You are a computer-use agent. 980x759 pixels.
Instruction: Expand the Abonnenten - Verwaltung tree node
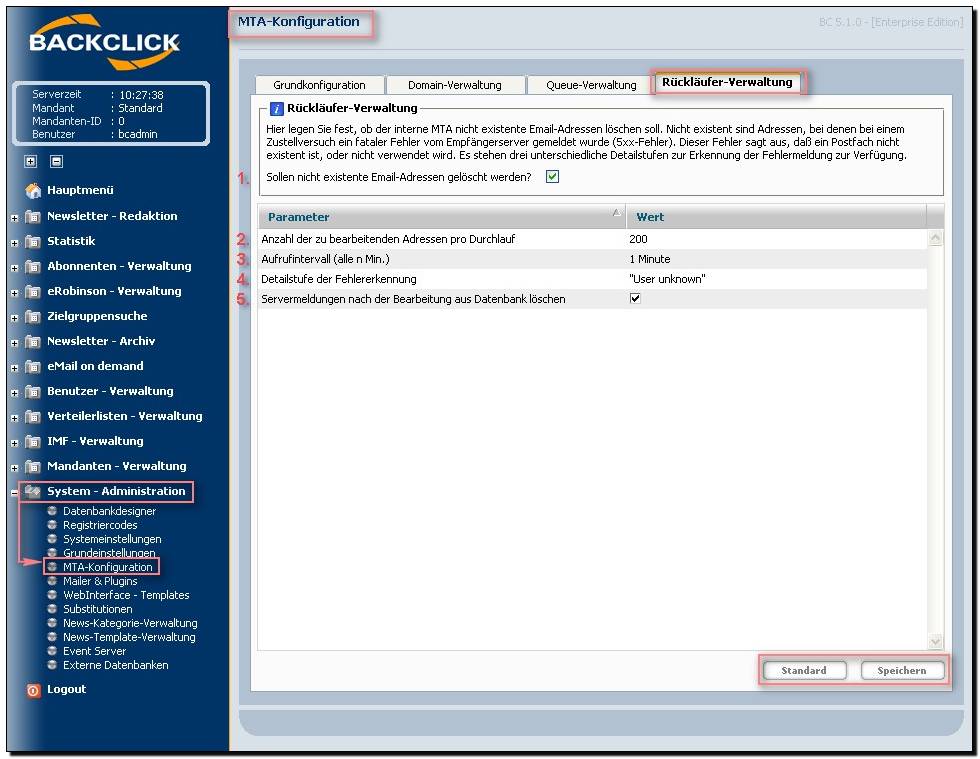(x=14, y=268)
